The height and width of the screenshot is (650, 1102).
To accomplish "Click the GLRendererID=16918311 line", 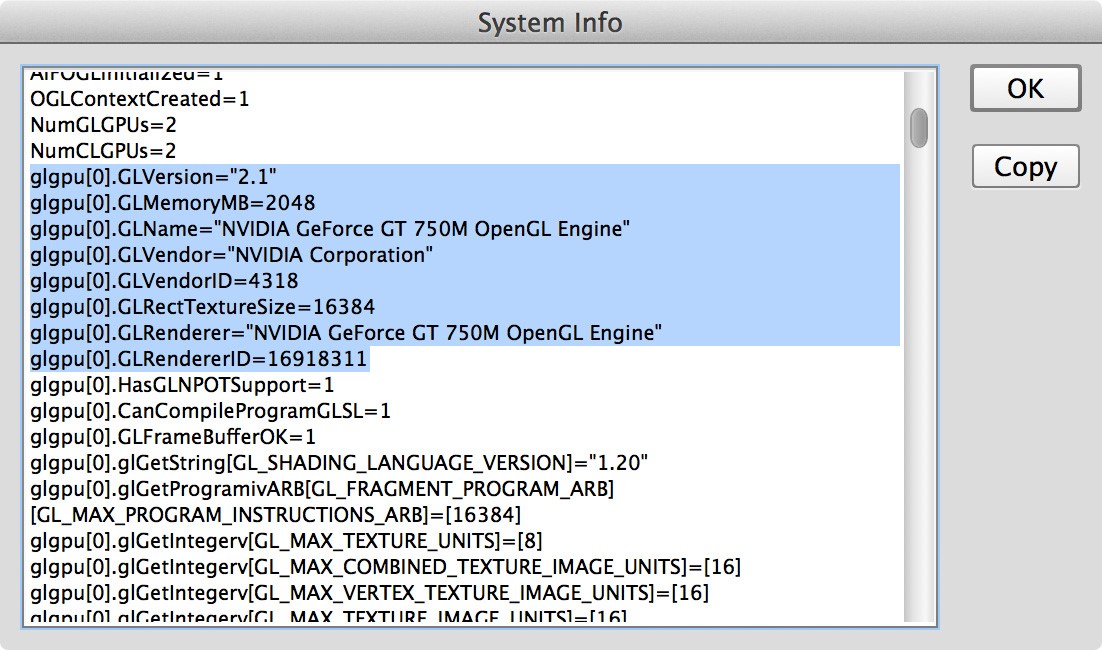I will pos(199,358).
